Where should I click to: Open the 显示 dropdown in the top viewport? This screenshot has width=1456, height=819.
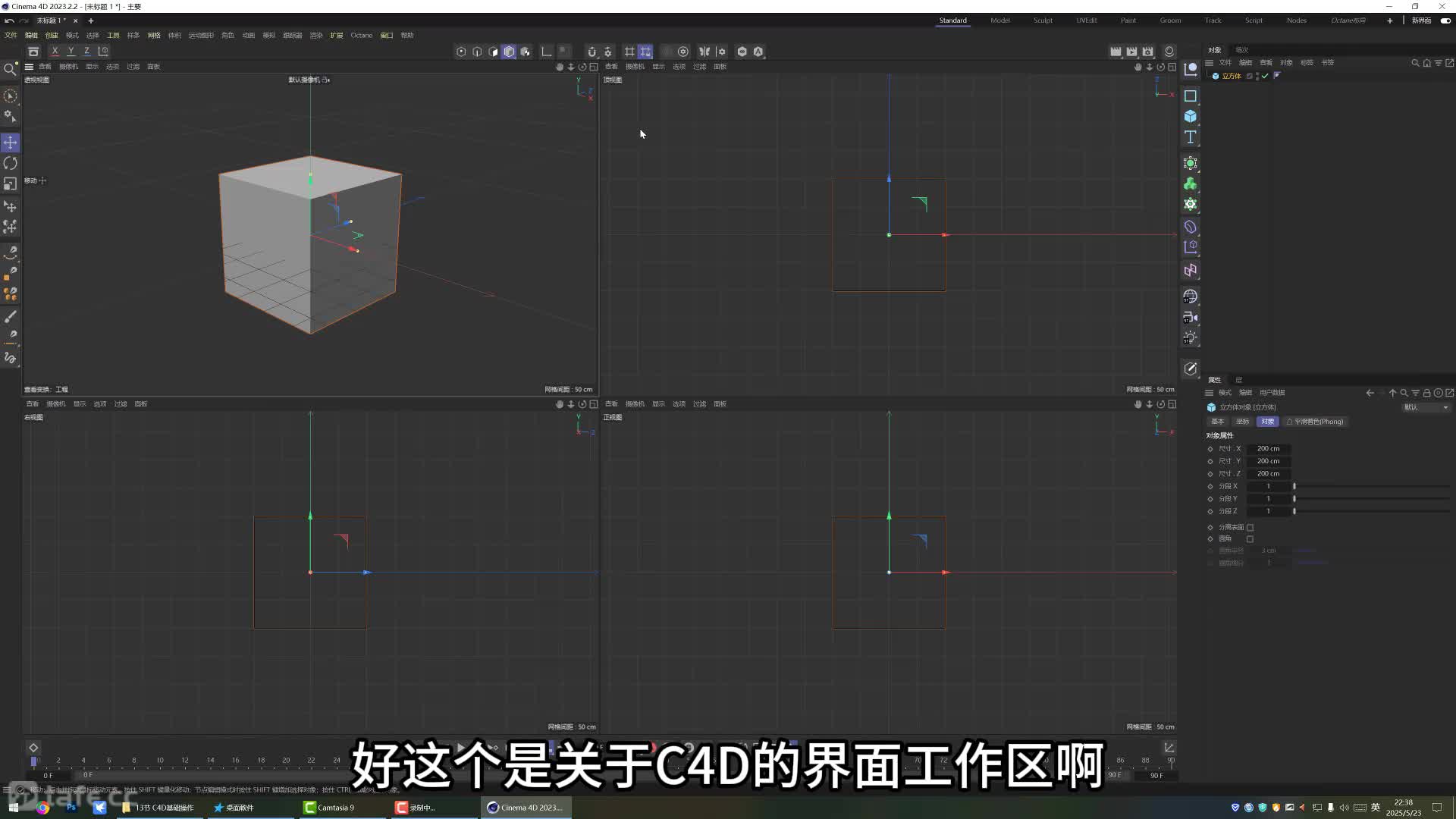[x=658, y=66]
